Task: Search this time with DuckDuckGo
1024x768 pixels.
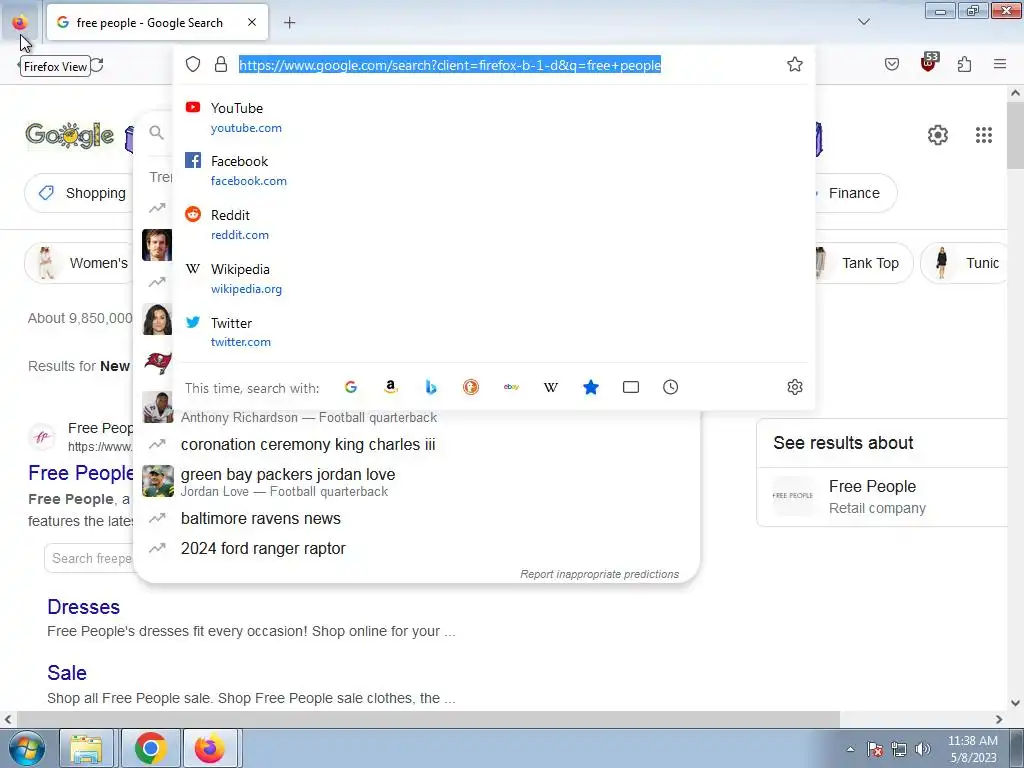Action: (471, 387)
